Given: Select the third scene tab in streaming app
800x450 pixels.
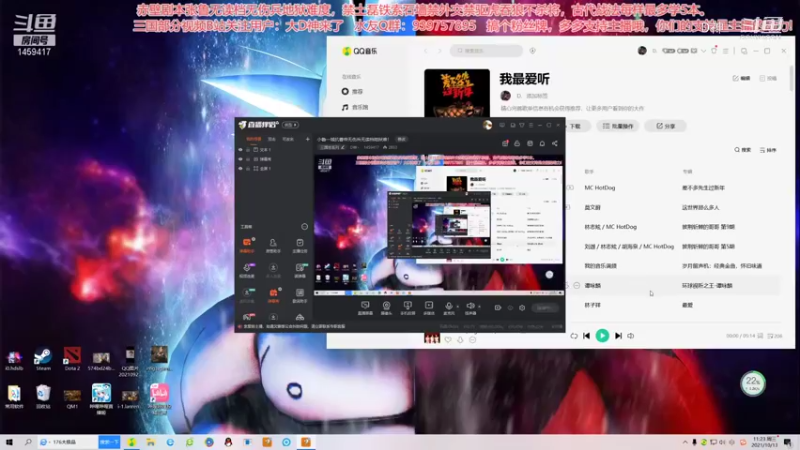Looking at the screenshot, I should pos(288,139).
